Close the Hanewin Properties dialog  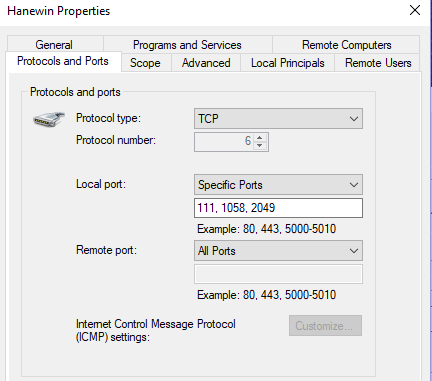click(x=415, y=10)
